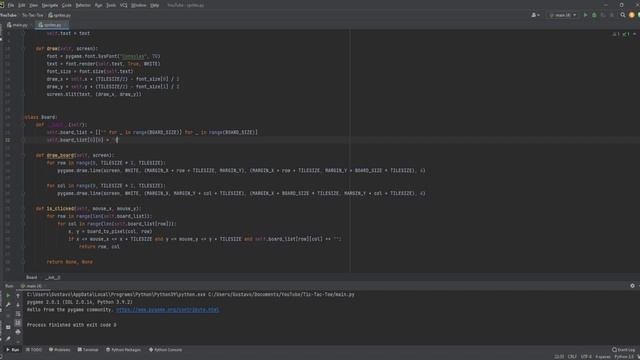The width and height of the screenshot is (640, 360).
Task: Click the screen.blit code line in draw
Action: (x=94, y=94)
